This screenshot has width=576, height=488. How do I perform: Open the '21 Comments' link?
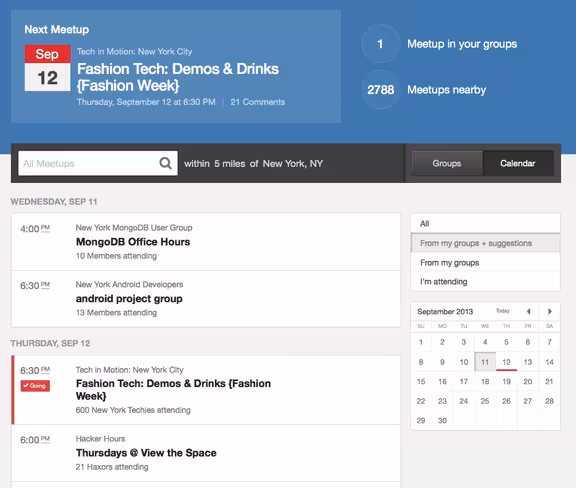point(258,102)
